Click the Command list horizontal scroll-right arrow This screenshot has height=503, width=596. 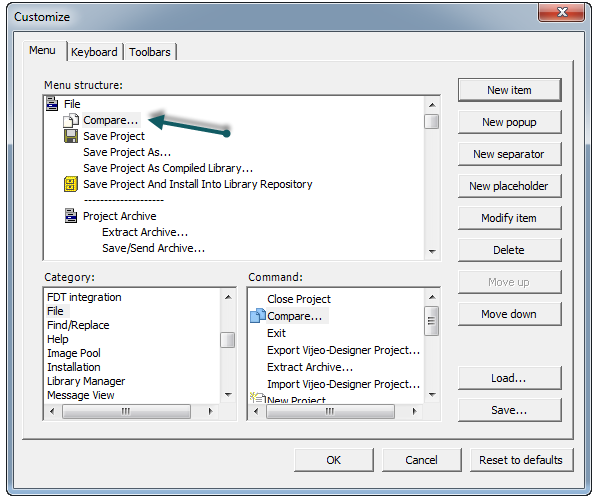tap(414, 411)
